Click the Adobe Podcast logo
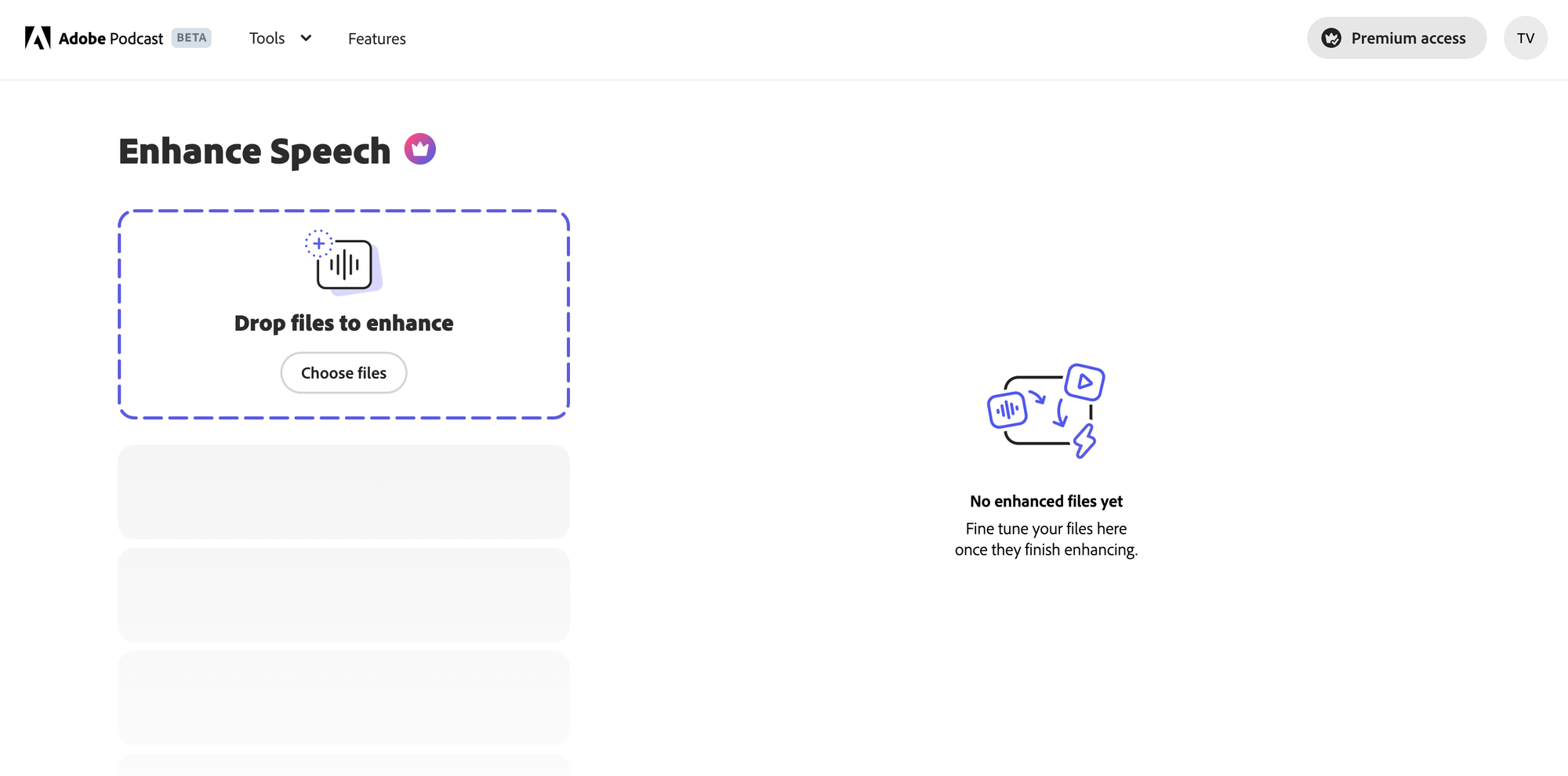1568x776 pixels. click(x=94, y=38)
